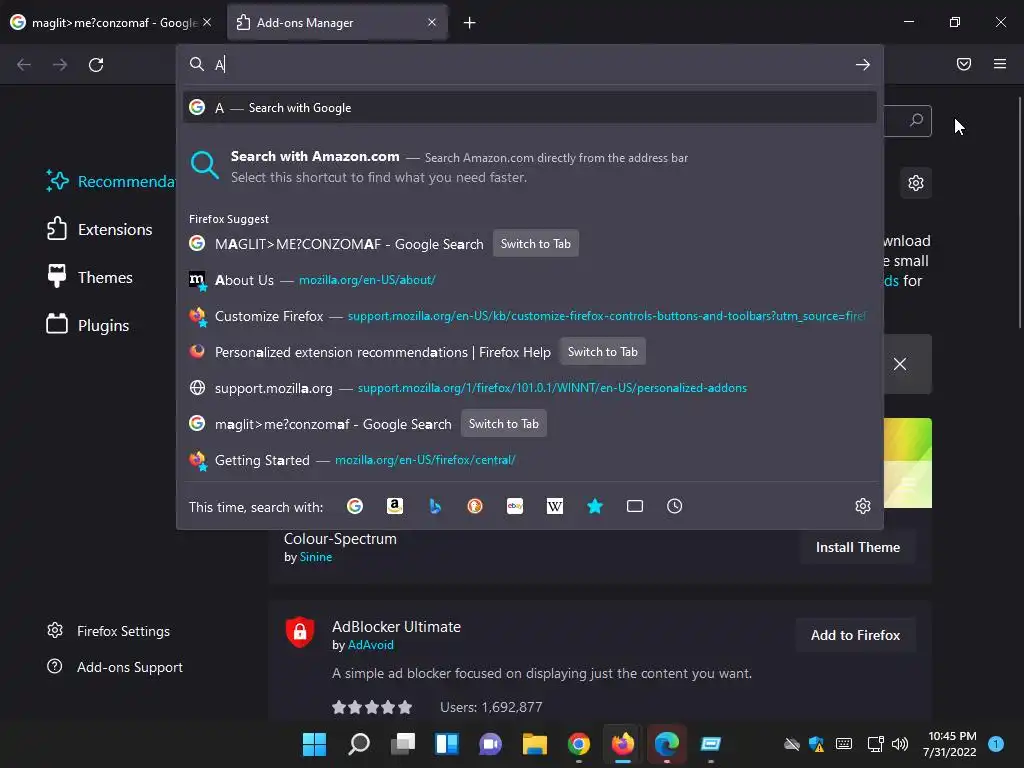Screen dimensions: 1024x768
Task: Switch to Tab for MAGLIT>ME?CONZOMAF result
Action: click(536, 244)
